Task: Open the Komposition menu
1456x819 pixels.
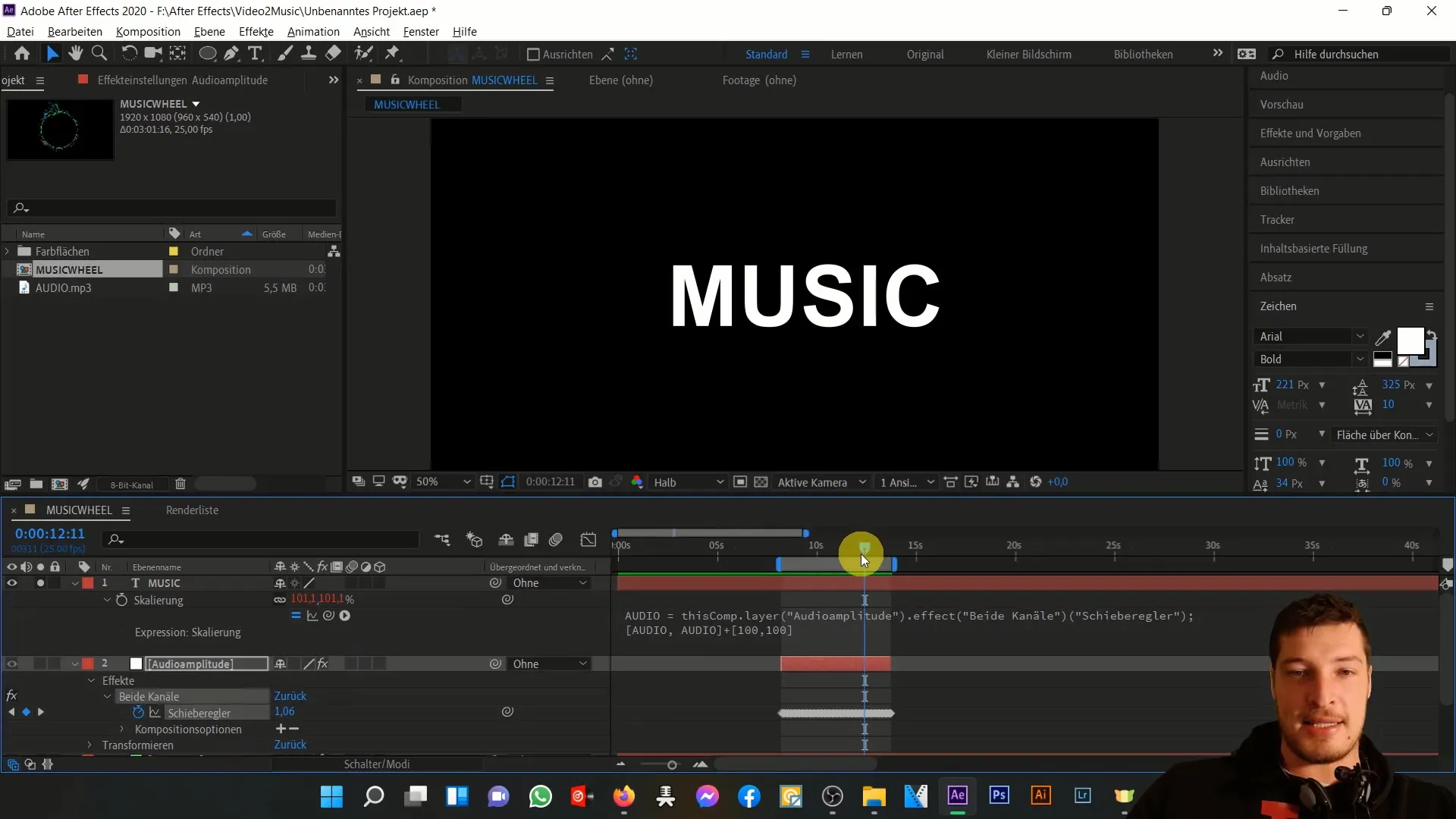Action: [x=148, y=32]
